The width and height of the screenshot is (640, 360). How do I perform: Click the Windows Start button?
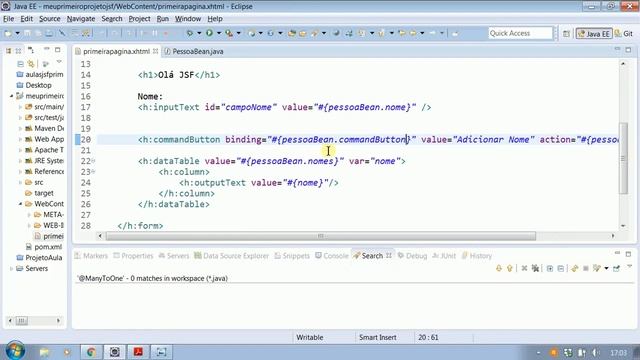pyautogui.click(x=15, y=351)
